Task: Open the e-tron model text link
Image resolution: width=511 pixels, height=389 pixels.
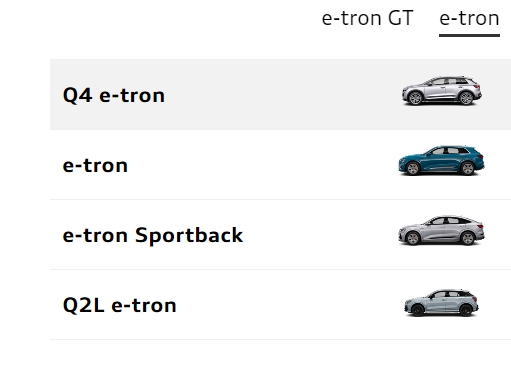Action: click(x=95, y=166)
